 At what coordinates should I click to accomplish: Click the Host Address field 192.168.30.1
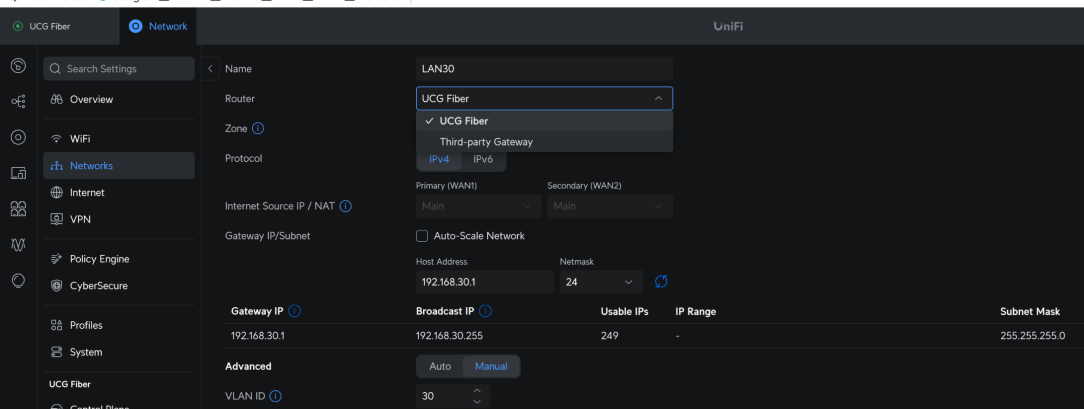[485, 282]
